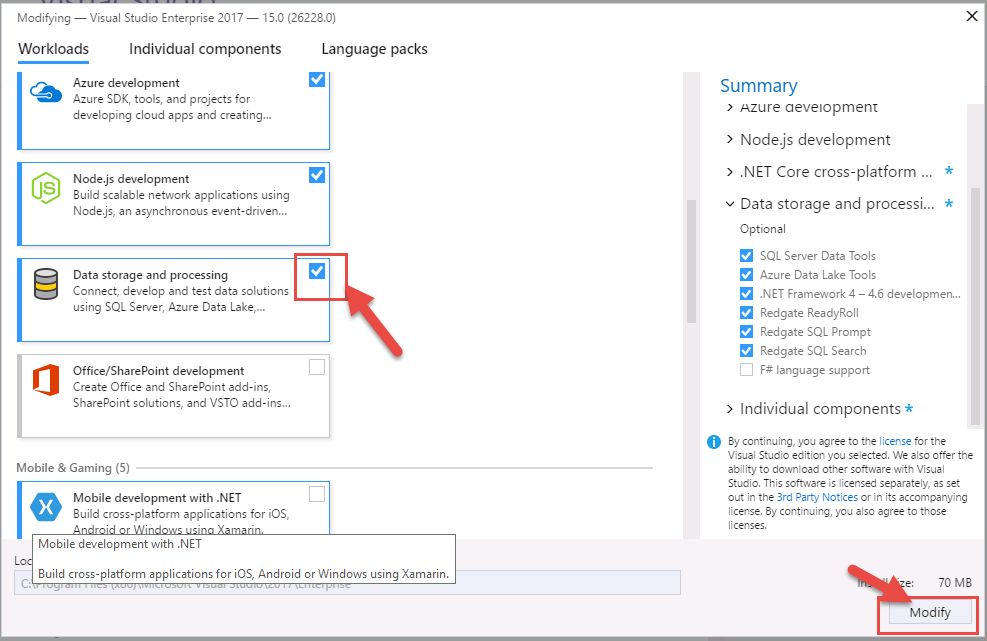Click the Optional label in Summary
Viewport: 987px width, 641px height.
tap(763, 229)
